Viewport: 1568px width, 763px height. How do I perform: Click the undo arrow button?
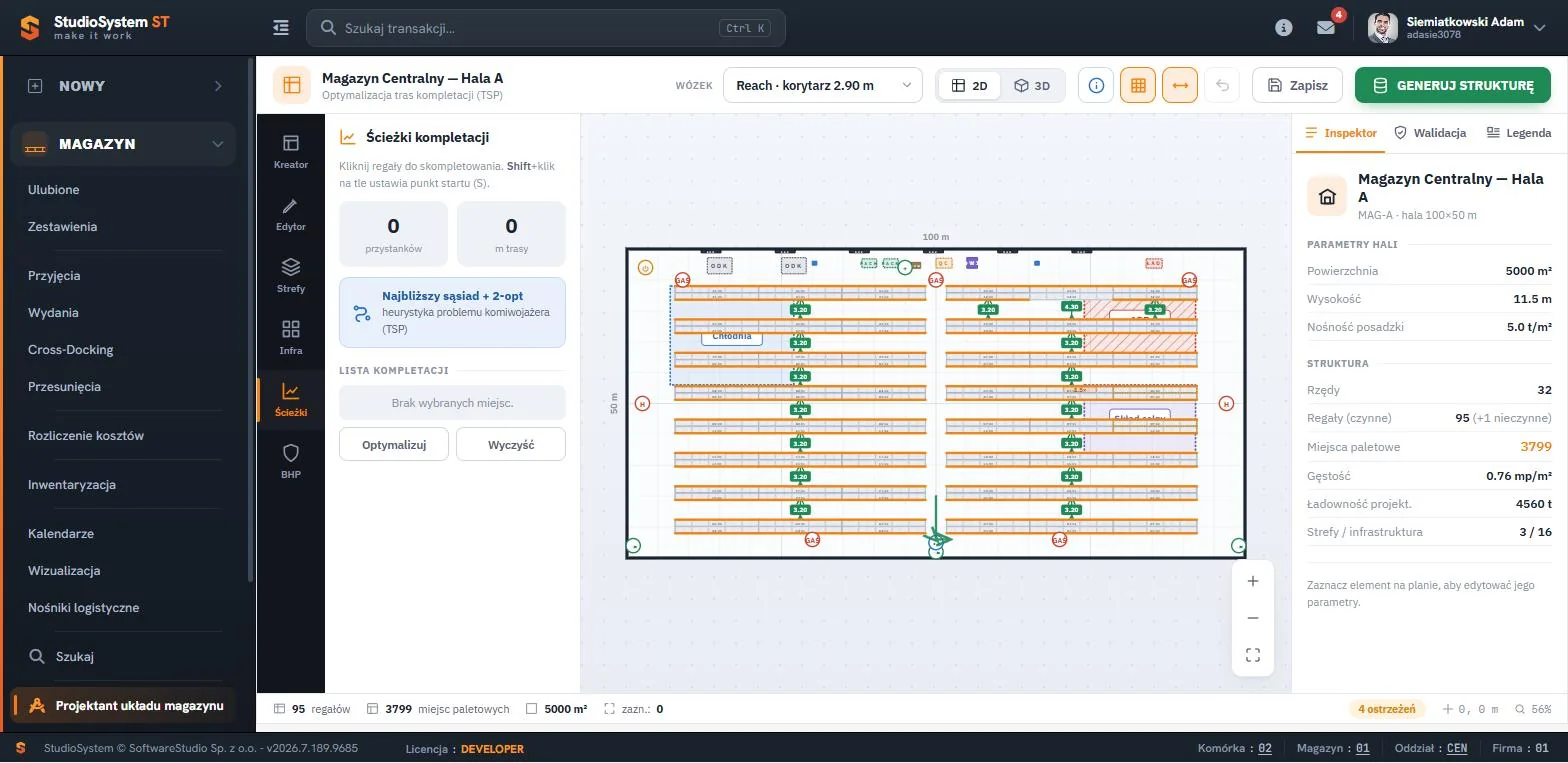[x=1222, y=85]
